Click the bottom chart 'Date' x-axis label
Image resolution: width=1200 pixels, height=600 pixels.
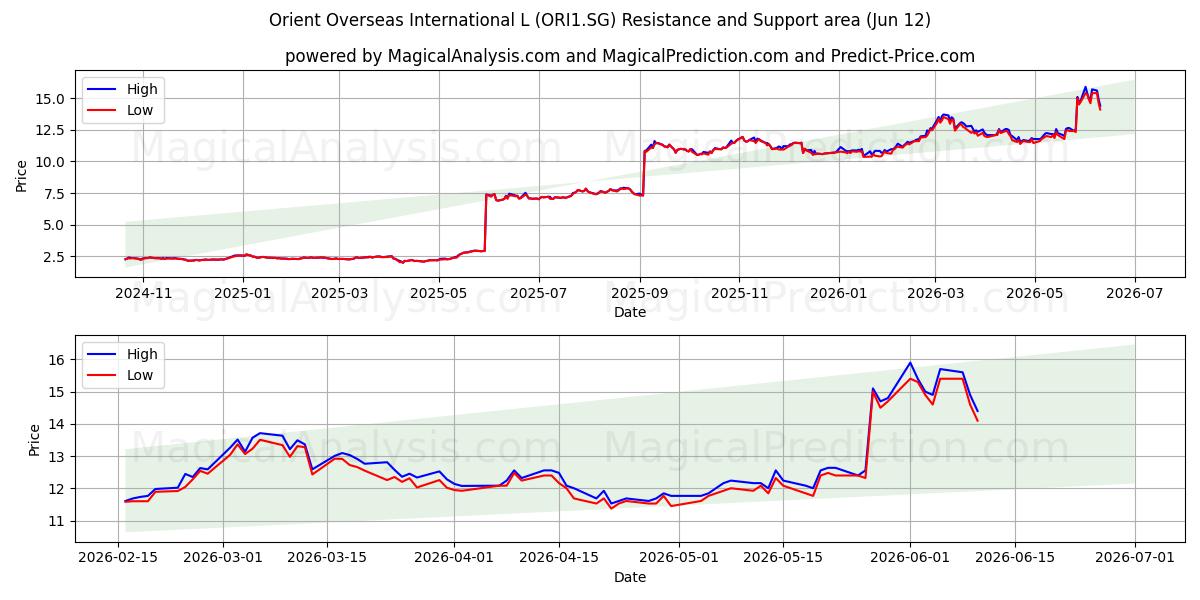[x=630, y=577]
